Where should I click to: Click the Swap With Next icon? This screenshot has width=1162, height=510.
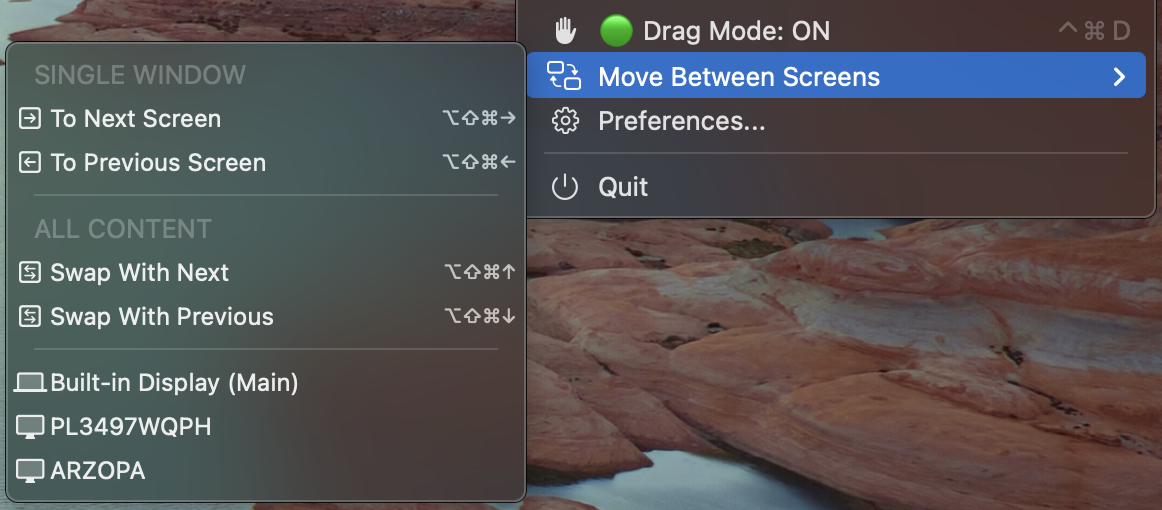tap(31, 273)
